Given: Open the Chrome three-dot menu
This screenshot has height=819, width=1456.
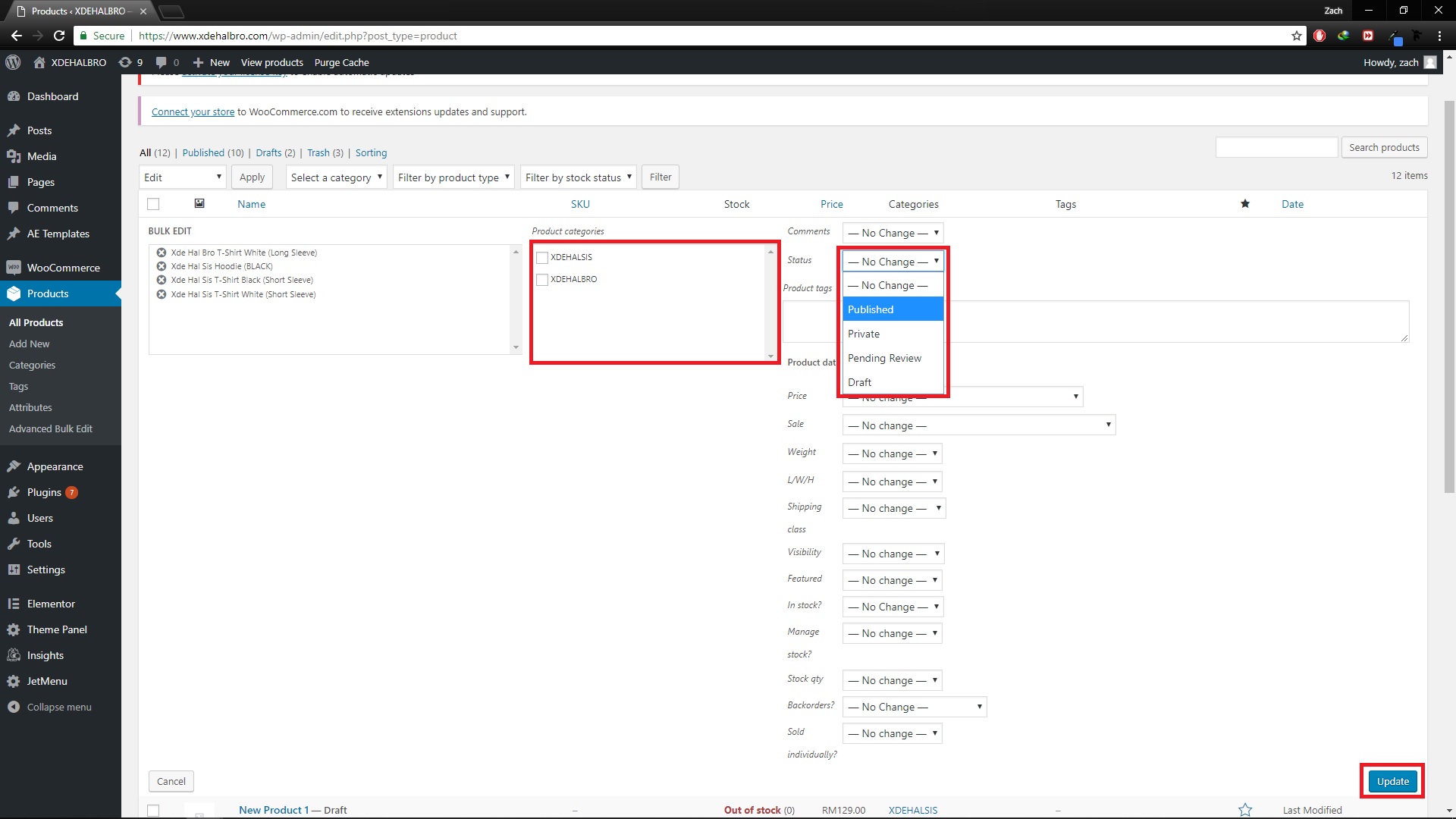Looking at the screenshot, I should [1439, 36].
